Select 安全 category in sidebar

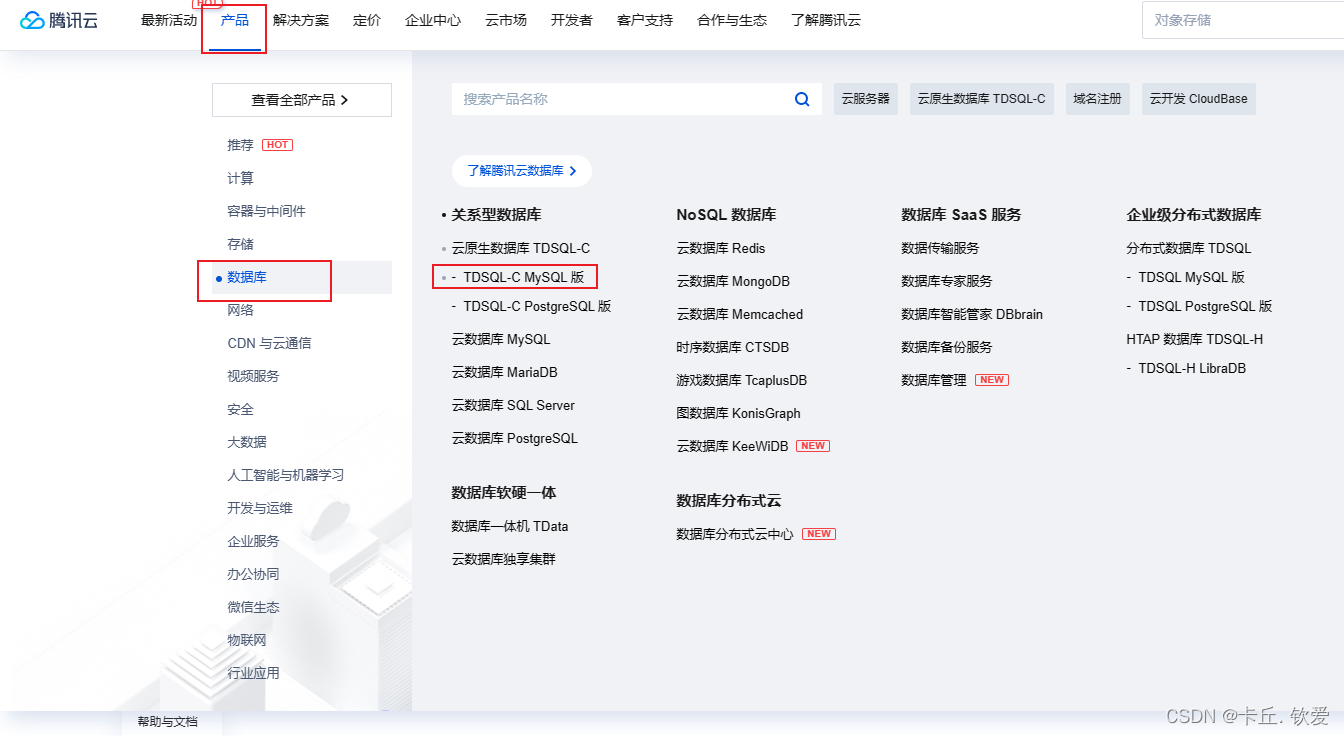pos(240,409)
